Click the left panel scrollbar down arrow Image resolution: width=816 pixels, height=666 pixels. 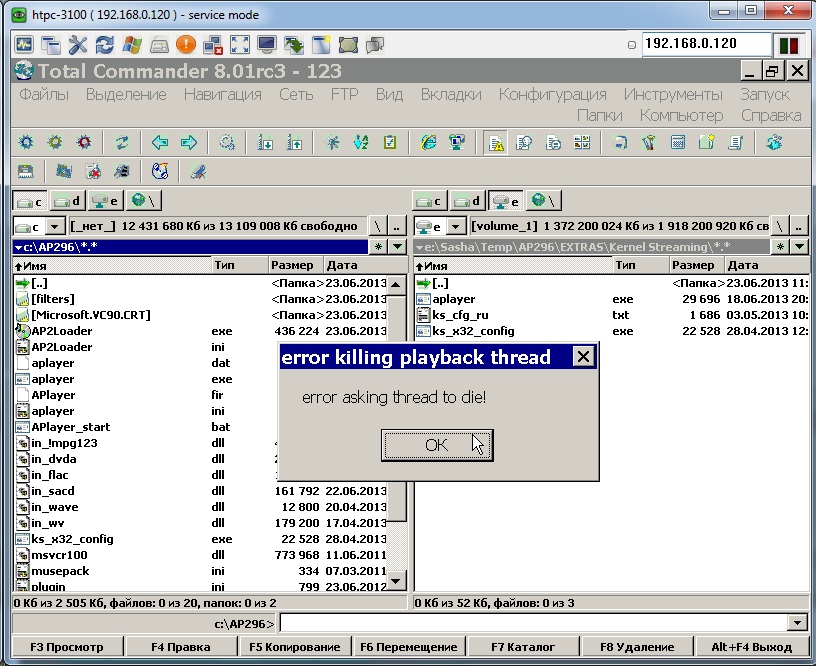[x=396, y=581]
